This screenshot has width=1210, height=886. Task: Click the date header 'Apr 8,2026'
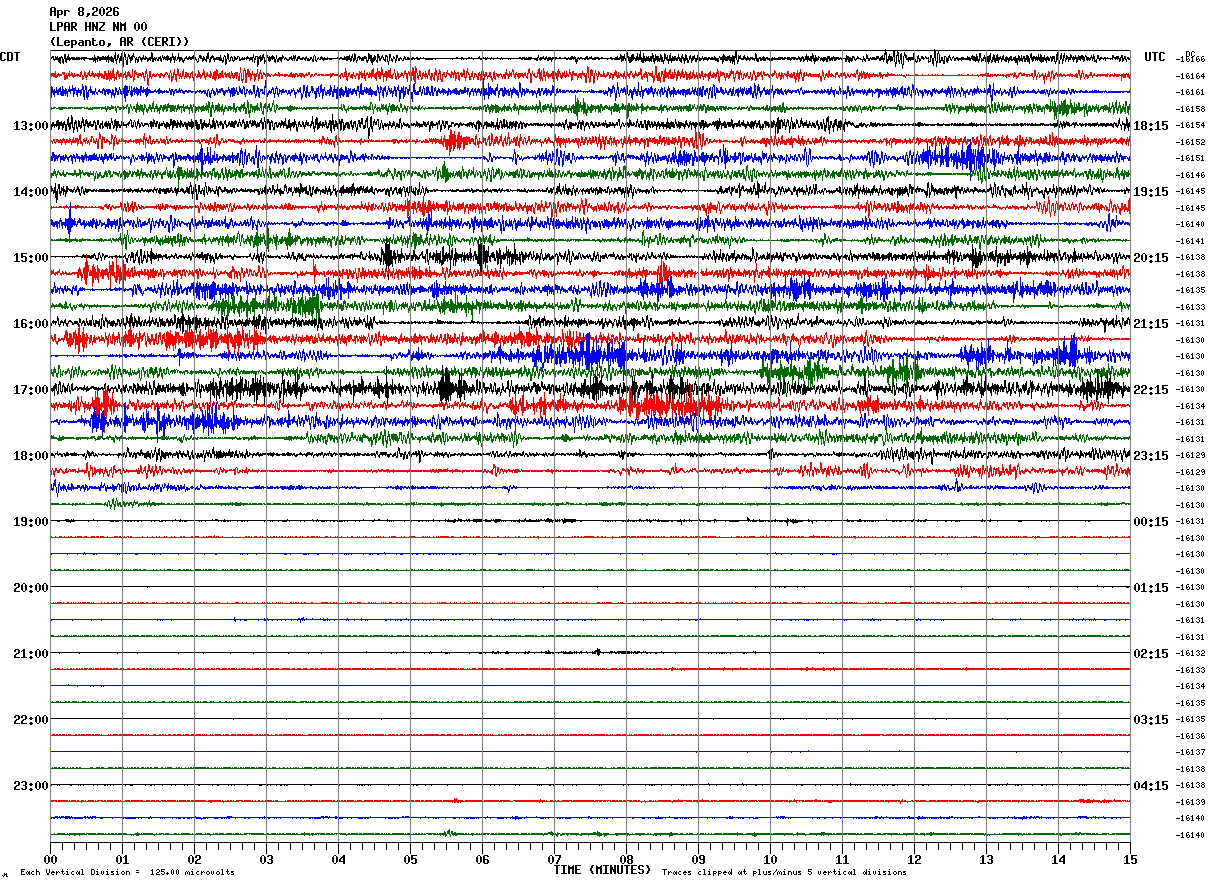84,12
